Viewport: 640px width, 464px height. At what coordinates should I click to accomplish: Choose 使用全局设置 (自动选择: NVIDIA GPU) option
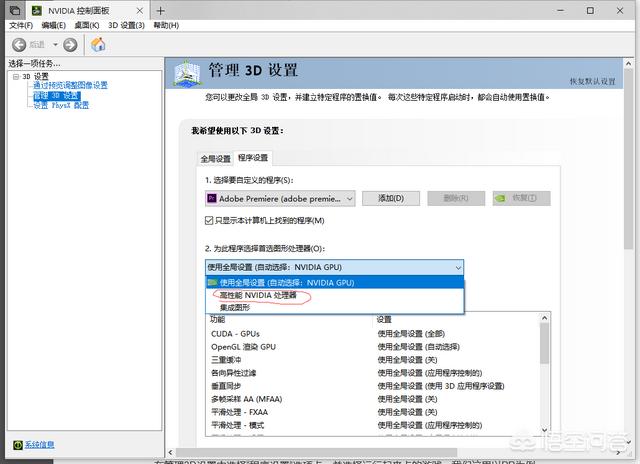(x=334, y=282)
